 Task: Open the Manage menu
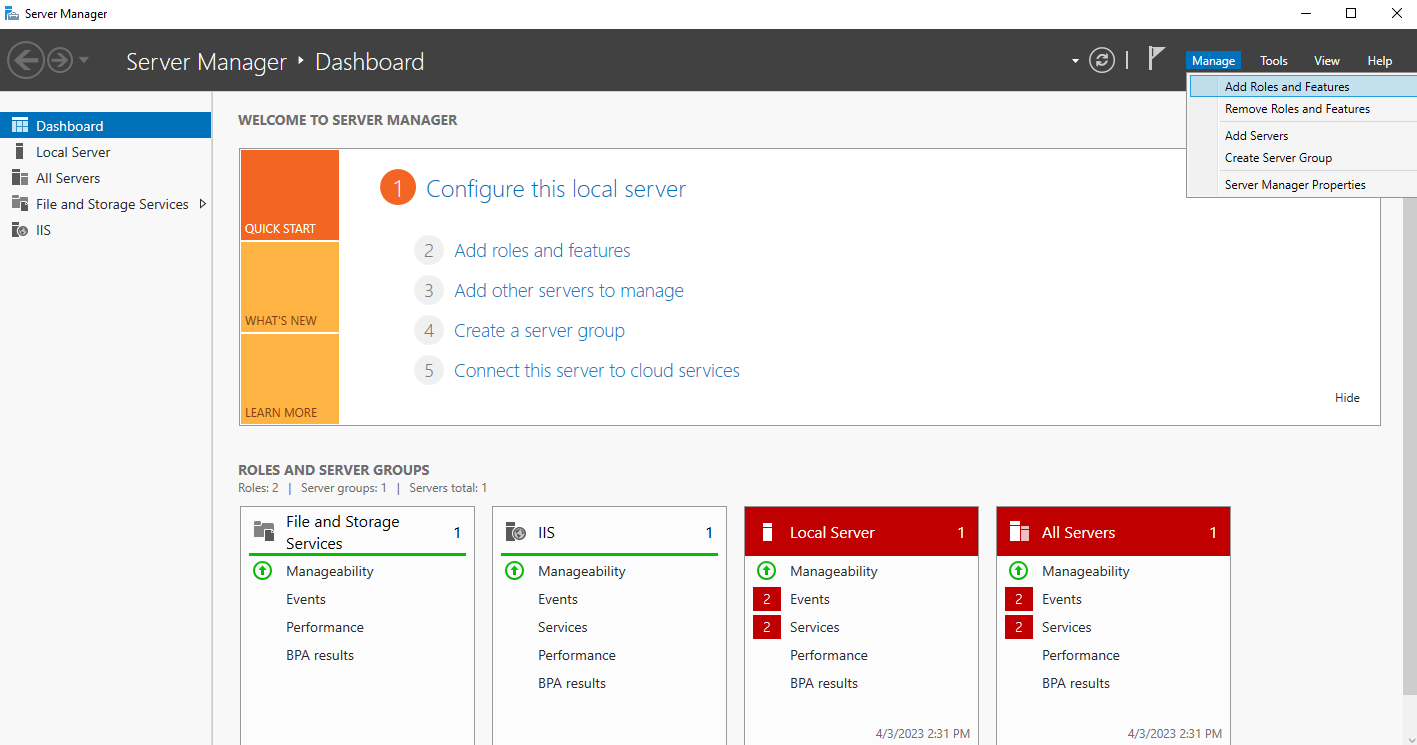coord(1213,61)
